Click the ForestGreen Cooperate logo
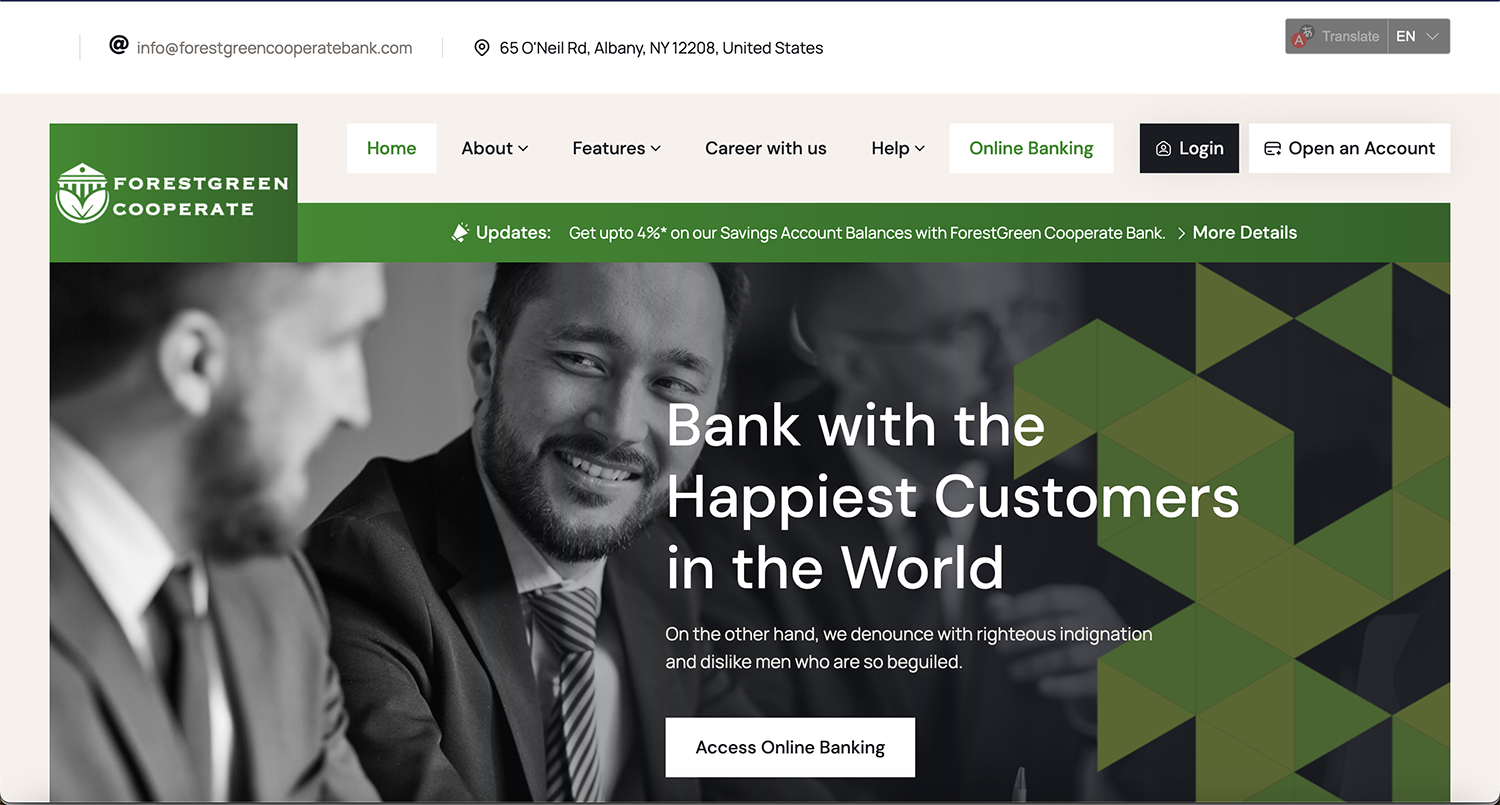This screenshot has height=805, width=1500. [x=173, y=193]
